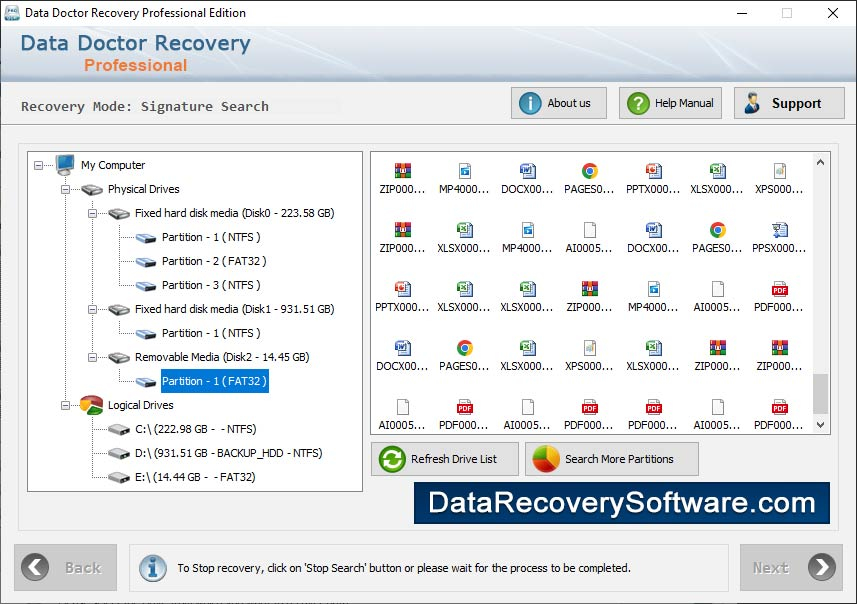The height and width of the screenshot is (604, 857).
Task: Click the Search More Partitions button
Action: 611,459
